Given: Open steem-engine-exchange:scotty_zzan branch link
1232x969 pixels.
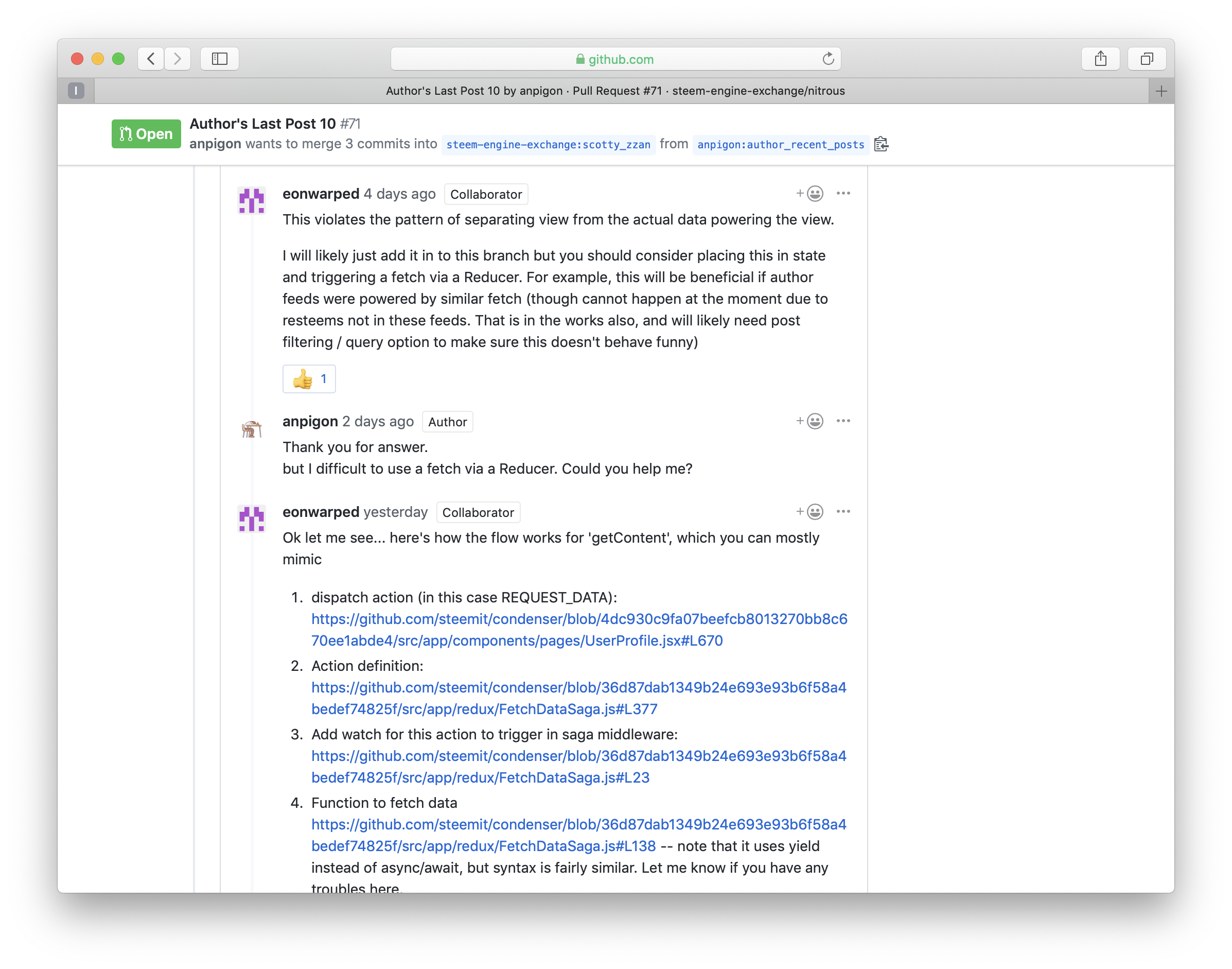Looking at the screenshot, I should pos(548,145).
